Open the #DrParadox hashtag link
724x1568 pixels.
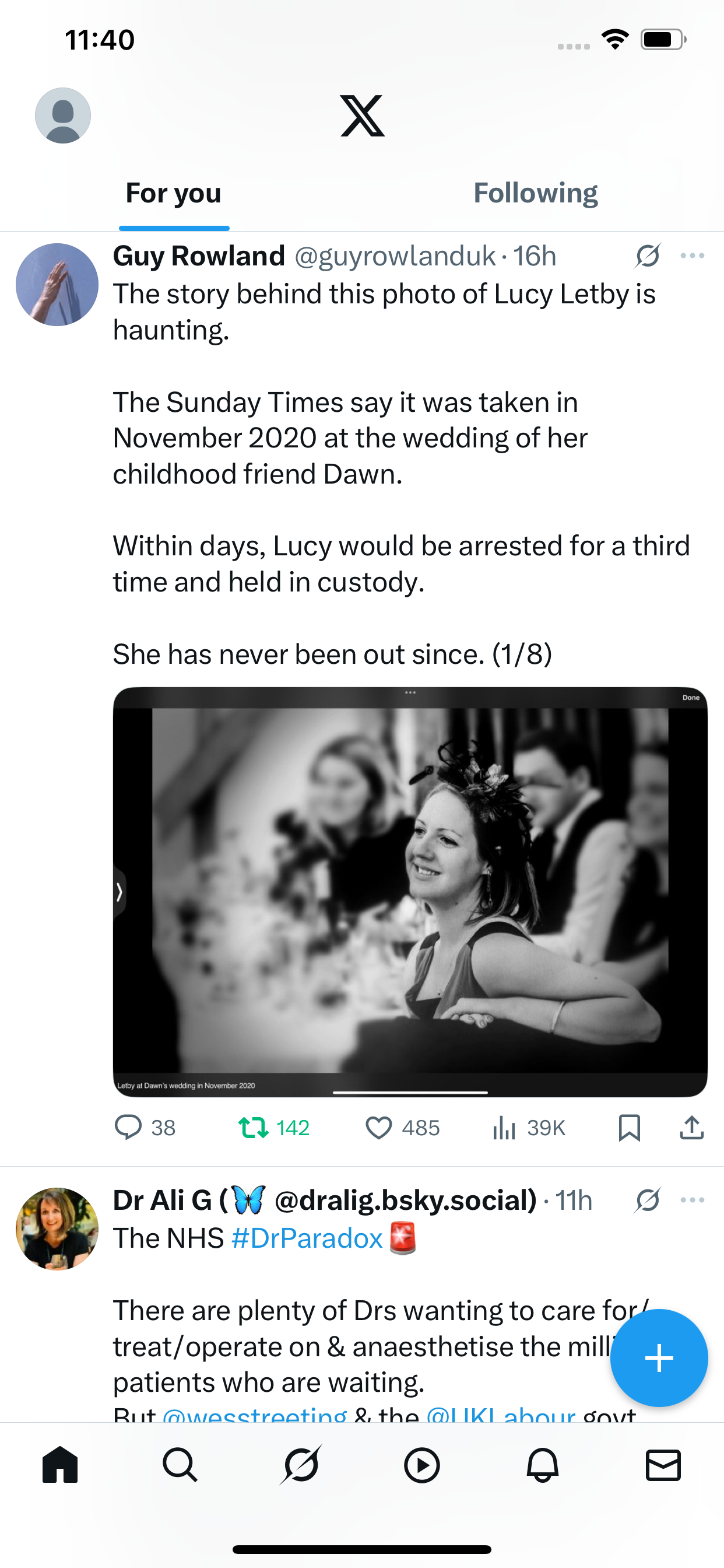307,1238
